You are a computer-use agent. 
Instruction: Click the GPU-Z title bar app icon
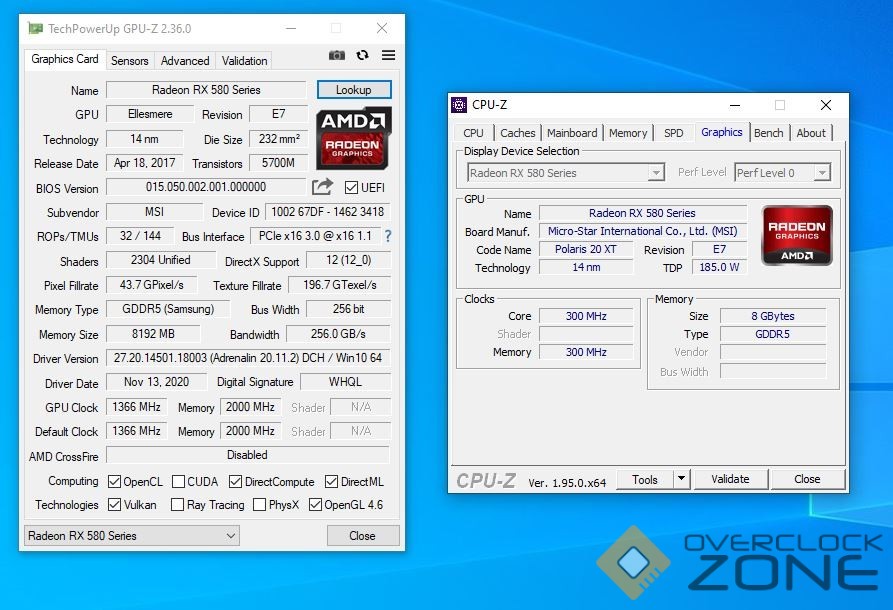coord(35,29)
